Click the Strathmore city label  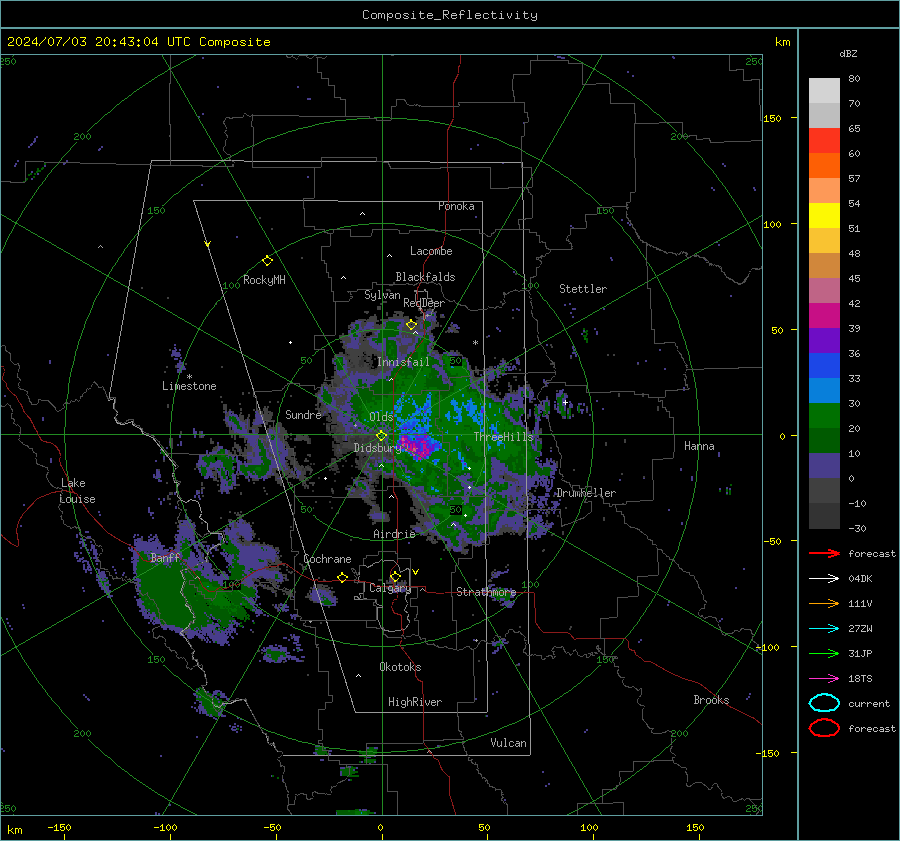[x=486, y=592]
